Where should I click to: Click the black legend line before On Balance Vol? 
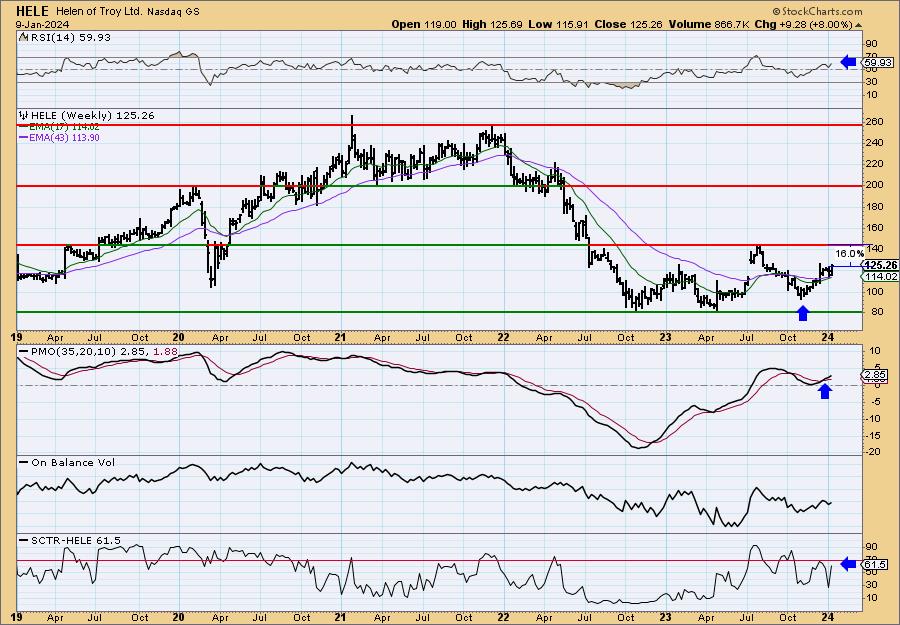point(24,462)
